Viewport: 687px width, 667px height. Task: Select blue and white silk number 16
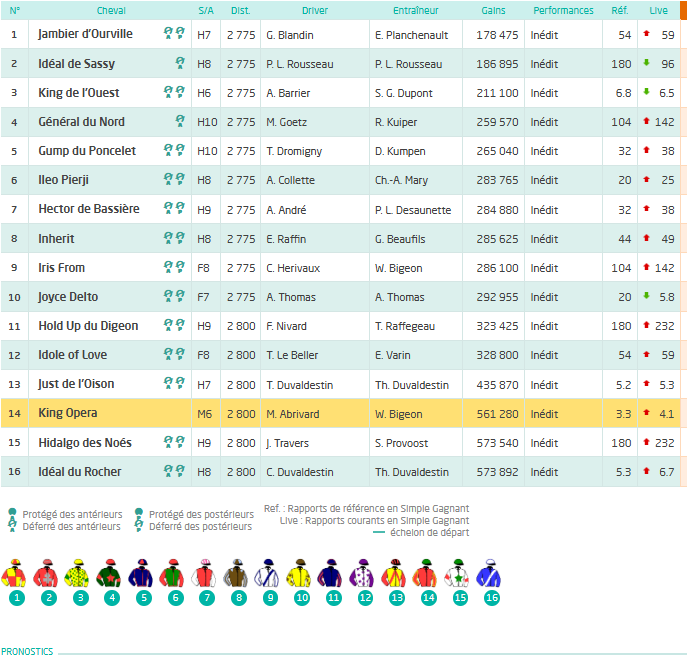coord(489,573)
